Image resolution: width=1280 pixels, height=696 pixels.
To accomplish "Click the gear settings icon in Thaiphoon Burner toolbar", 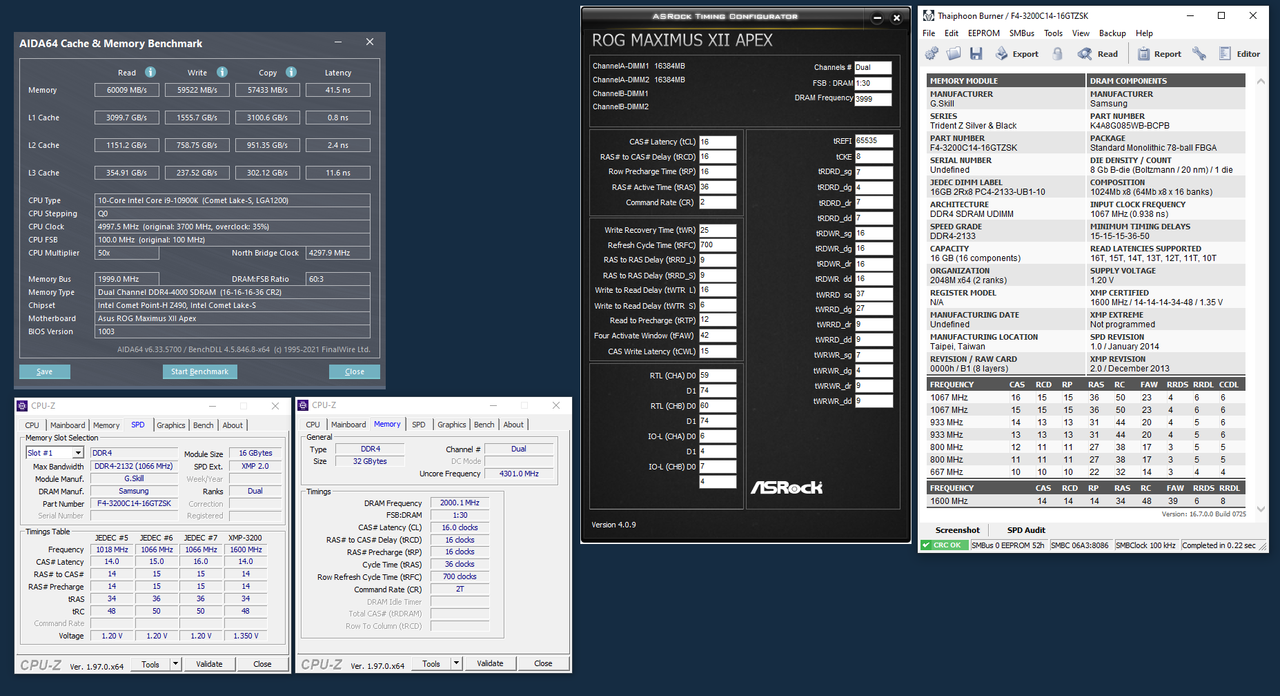I will pos(932,53).
